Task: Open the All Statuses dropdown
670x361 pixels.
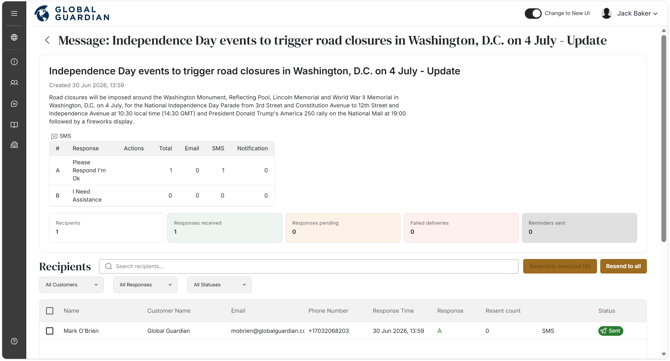Action: point(219,285)
